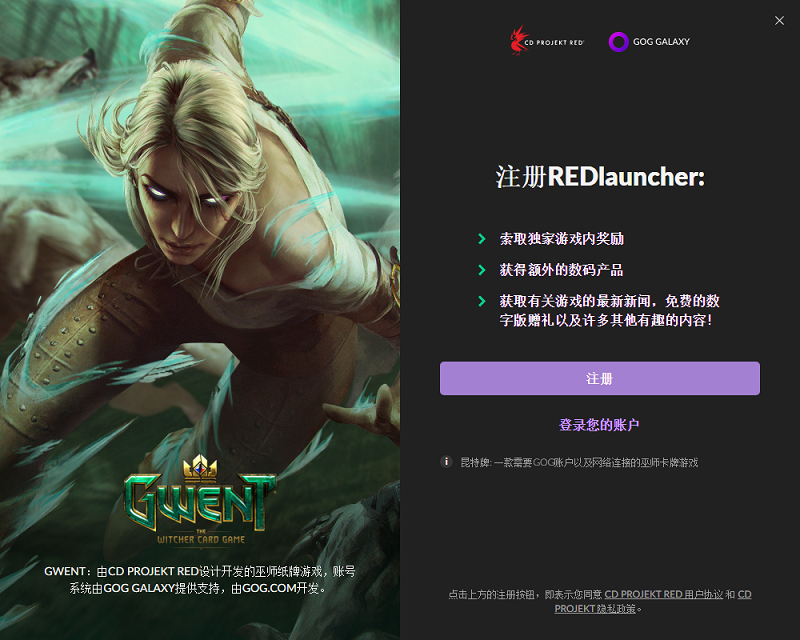Open the 登录您的账户 login link

599,425
